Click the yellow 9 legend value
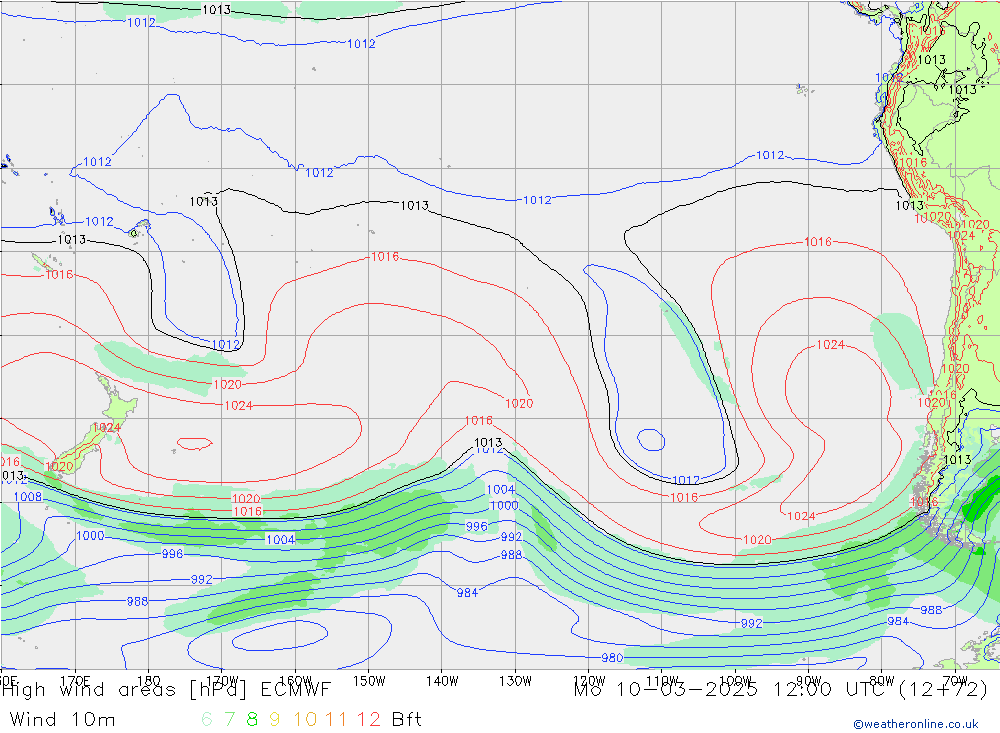This screenshot has width=1000, height=733. 274,720
